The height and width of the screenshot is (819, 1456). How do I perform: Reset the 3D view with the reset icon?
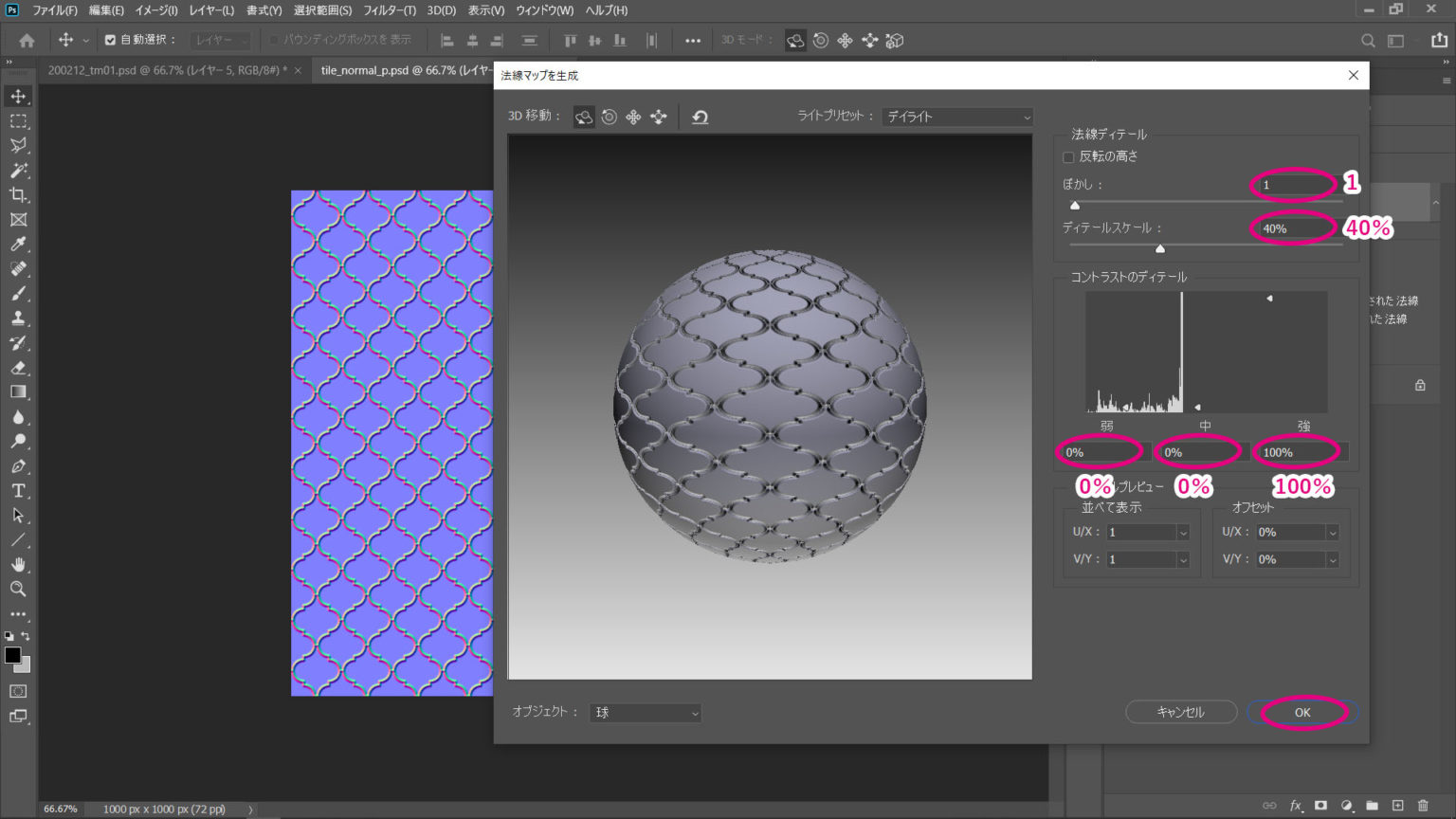coord(699,117)
